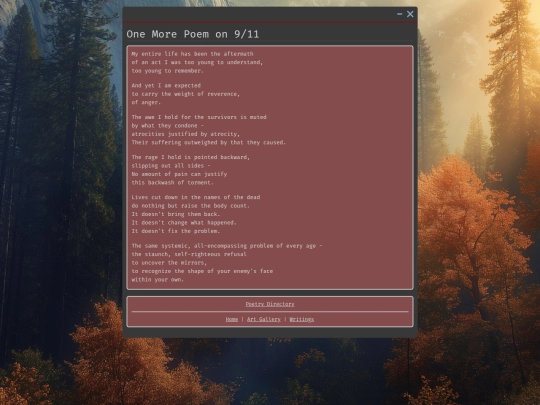Click the line 'to recognize the shape of your enemy's face'
540x405 pixels.
(202, 271)
